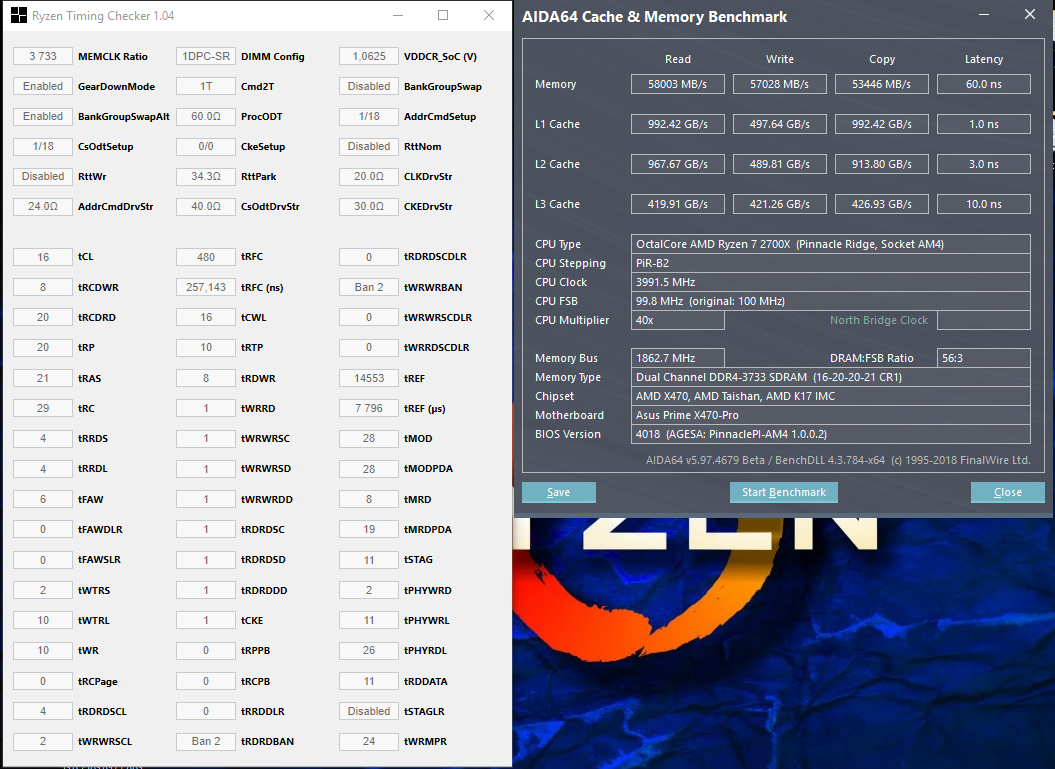Click the tSTAGLR Disabled value
Screen dimensions: 1055x769
(369, 711)
